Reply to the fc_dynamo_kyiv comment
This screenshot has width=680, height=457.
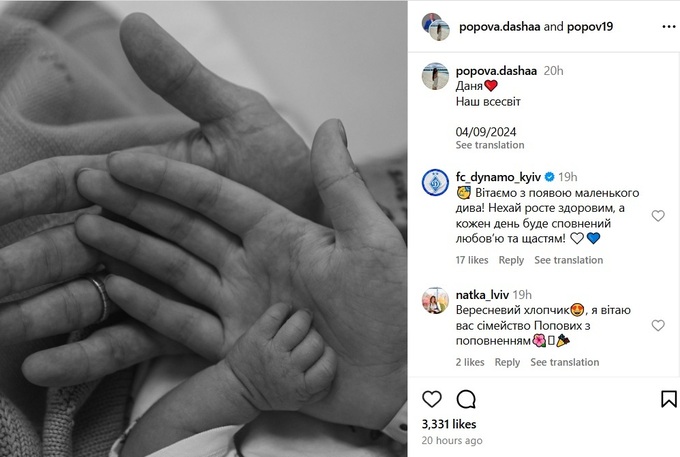point(511,260)
